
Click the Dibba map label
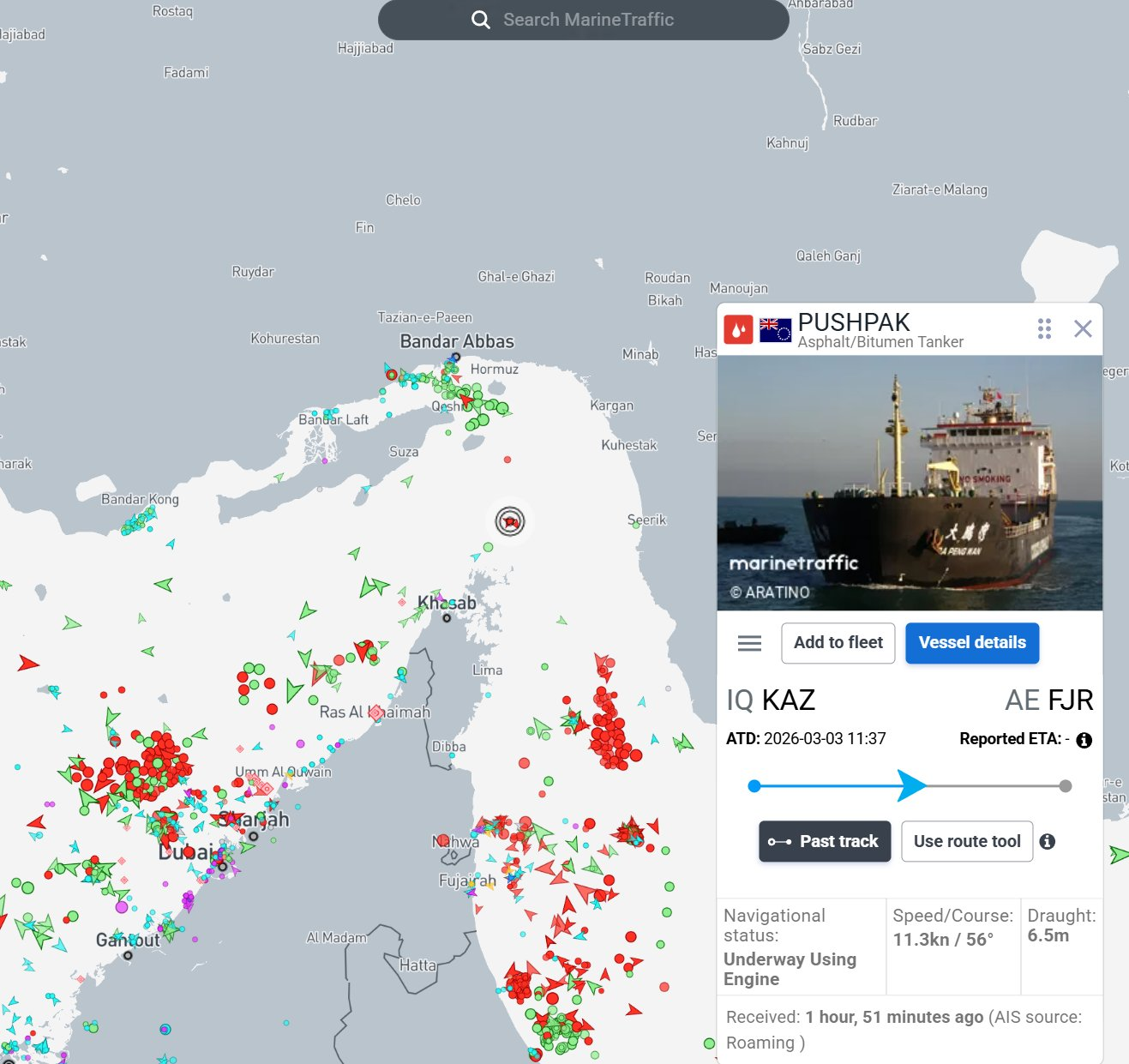tap(449, 747)
